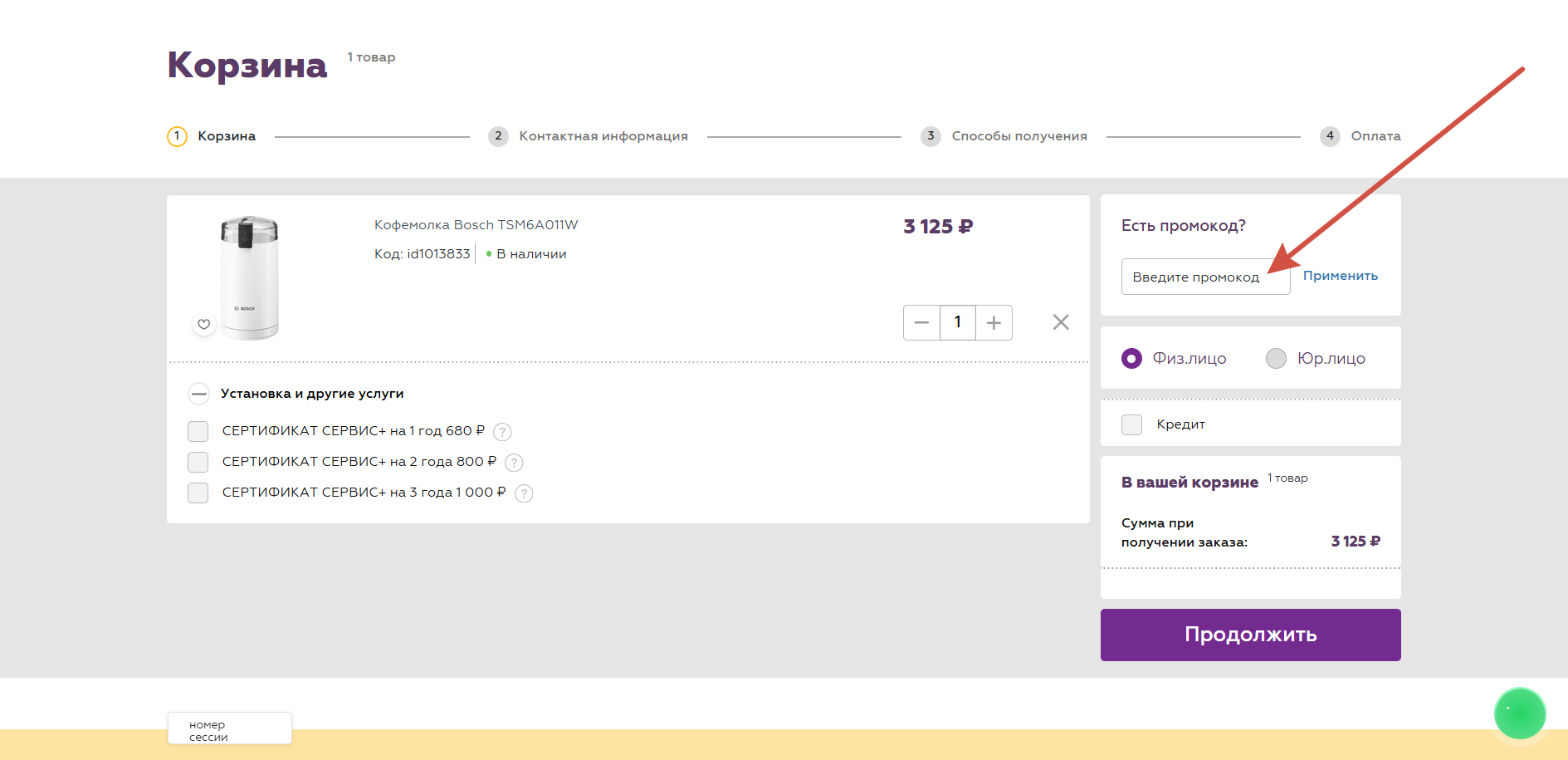
Task: Open help icon for 2-year service certificate
Action: [x=514, y=463]
